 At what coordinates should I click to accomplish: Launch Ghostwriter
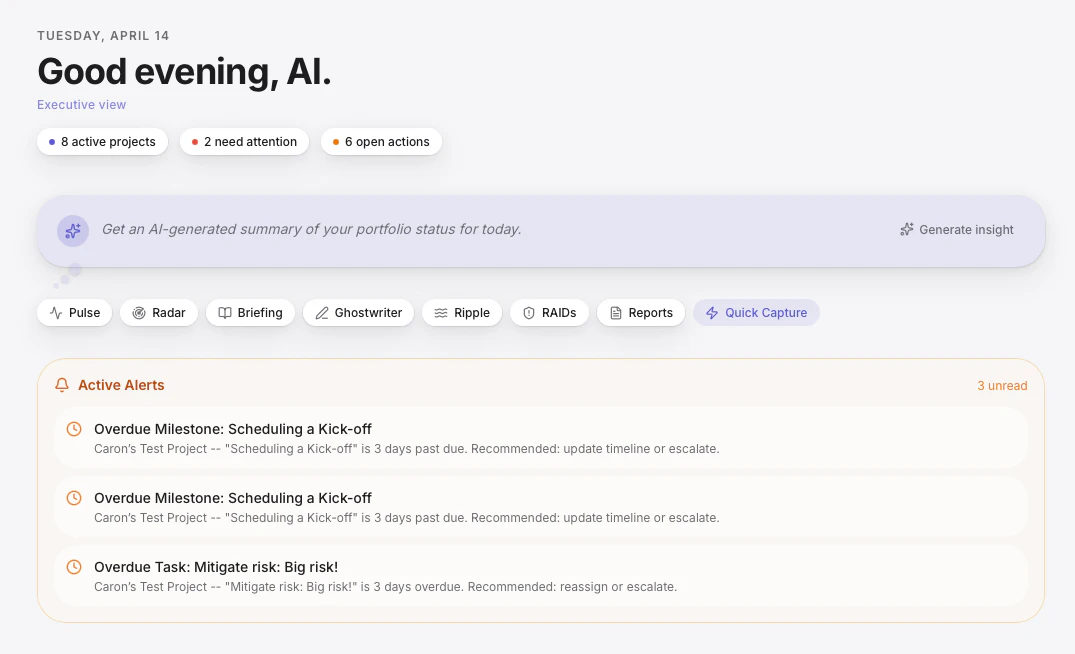pos(358,312)
